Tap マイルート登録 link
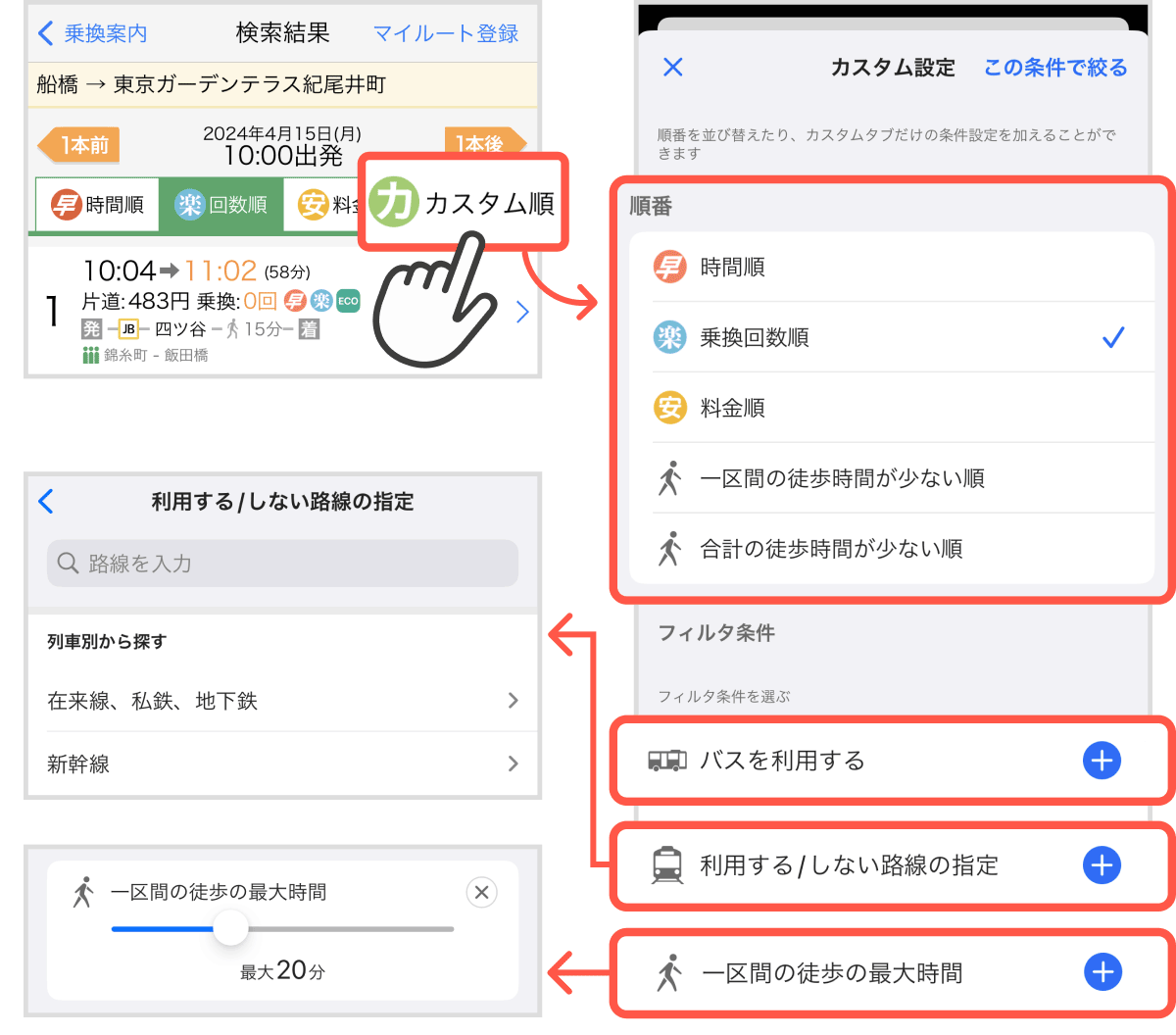The width and height of the screenshot is (1176, 1035). [445, 33]
